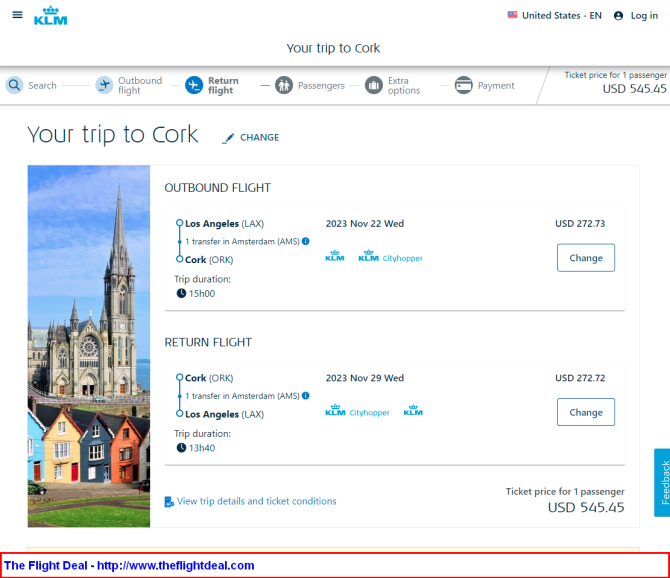Click outbound trip duration clock icon
670x578 pixels.
pyautogui.click(x=181, y=293)
